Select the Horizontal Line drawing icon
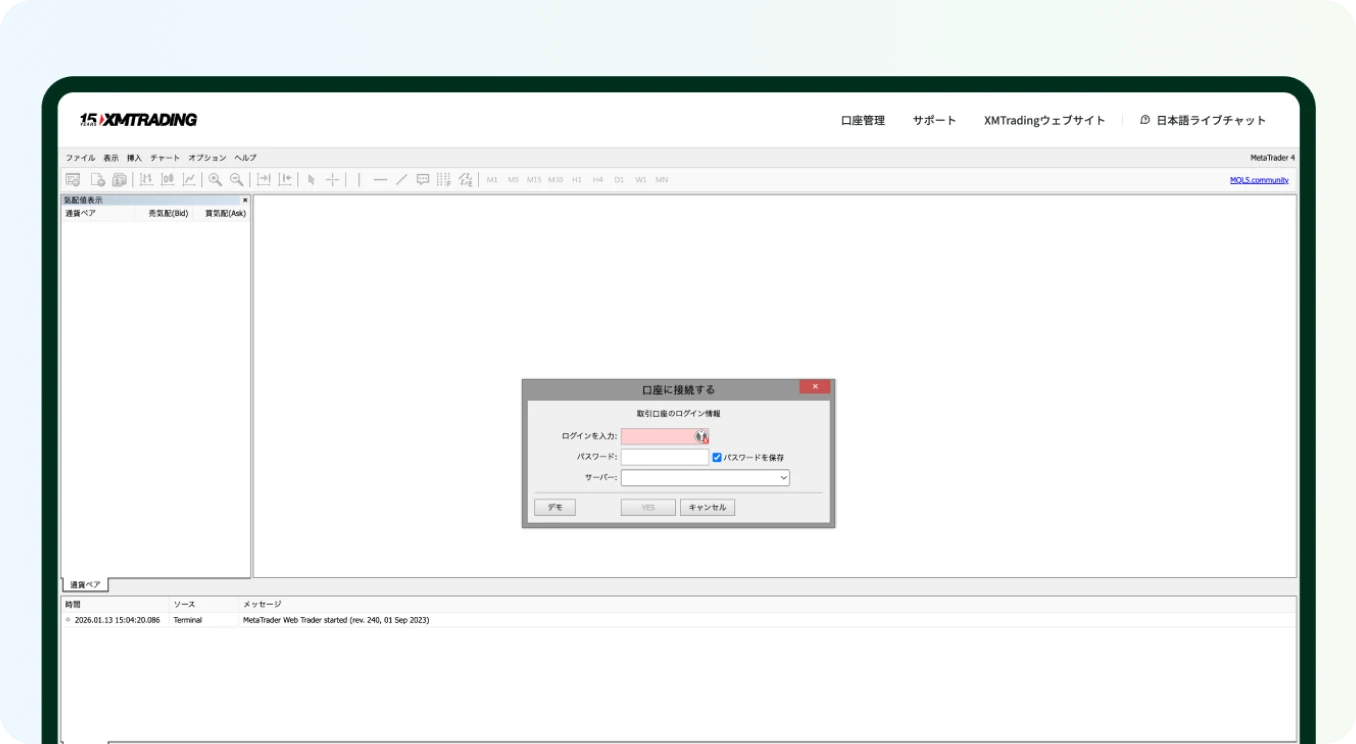 tap(380, 180)
